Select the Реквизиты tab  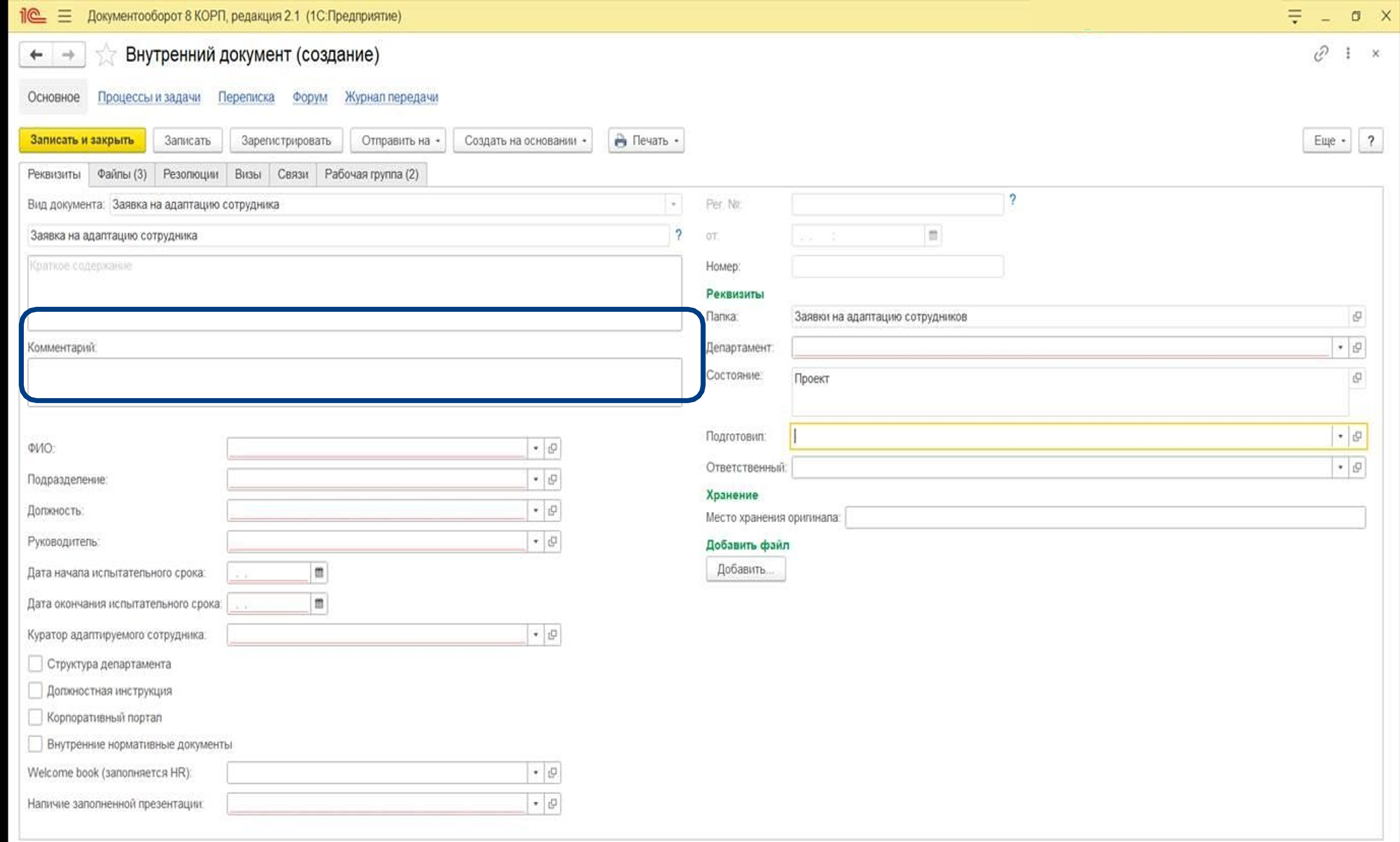(x=54, y=174)
